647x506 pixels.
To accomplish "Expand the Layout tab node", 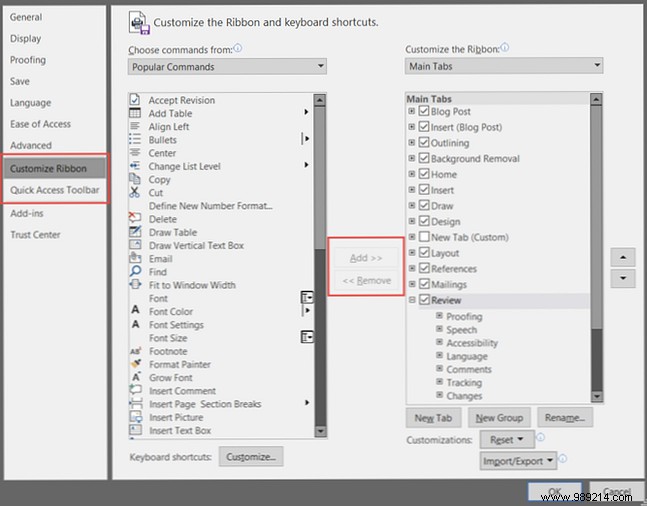I will pyautogui.click(x=412, y=253).
